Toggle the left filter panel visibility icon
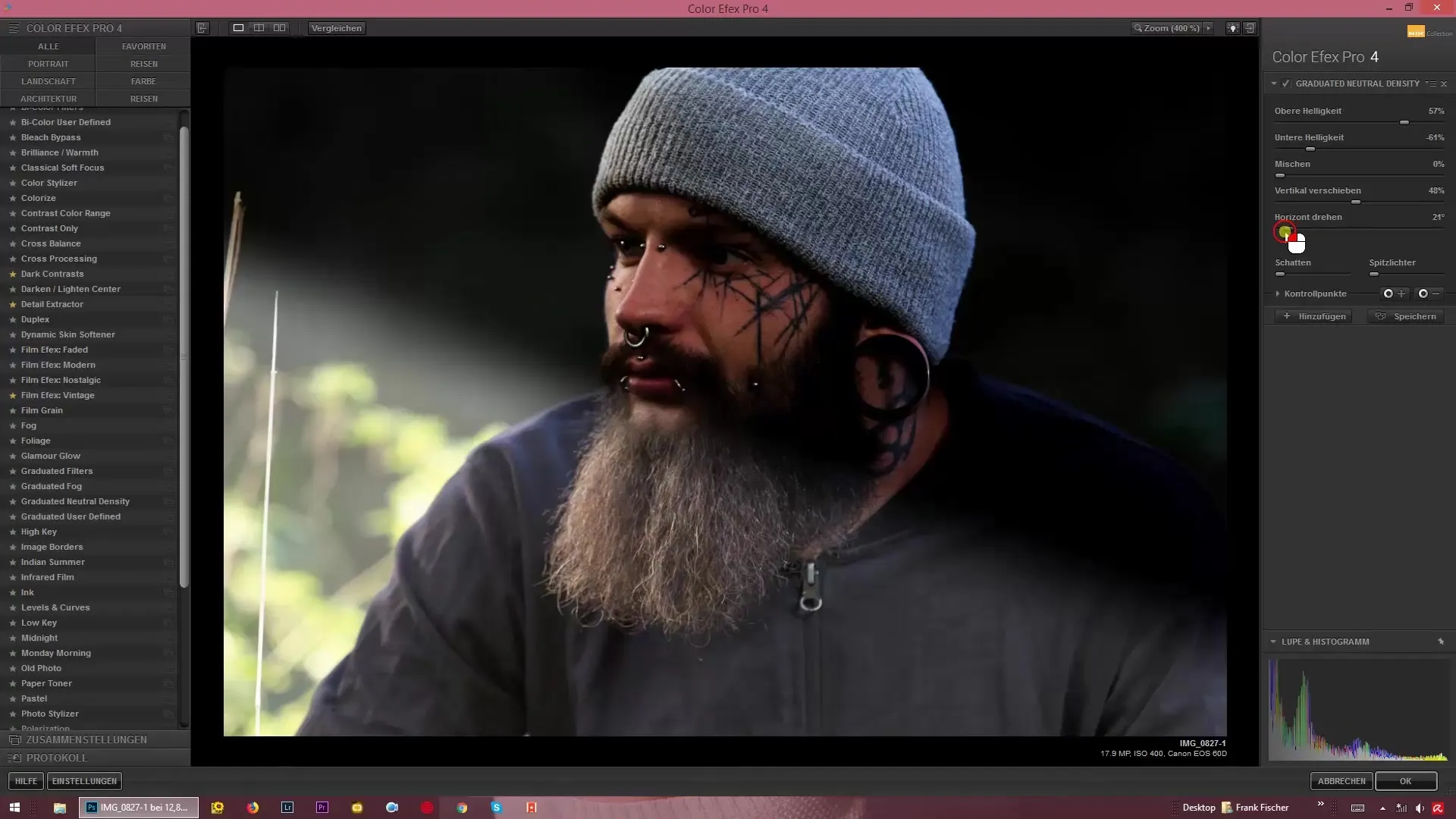 [x=202, y=28]
